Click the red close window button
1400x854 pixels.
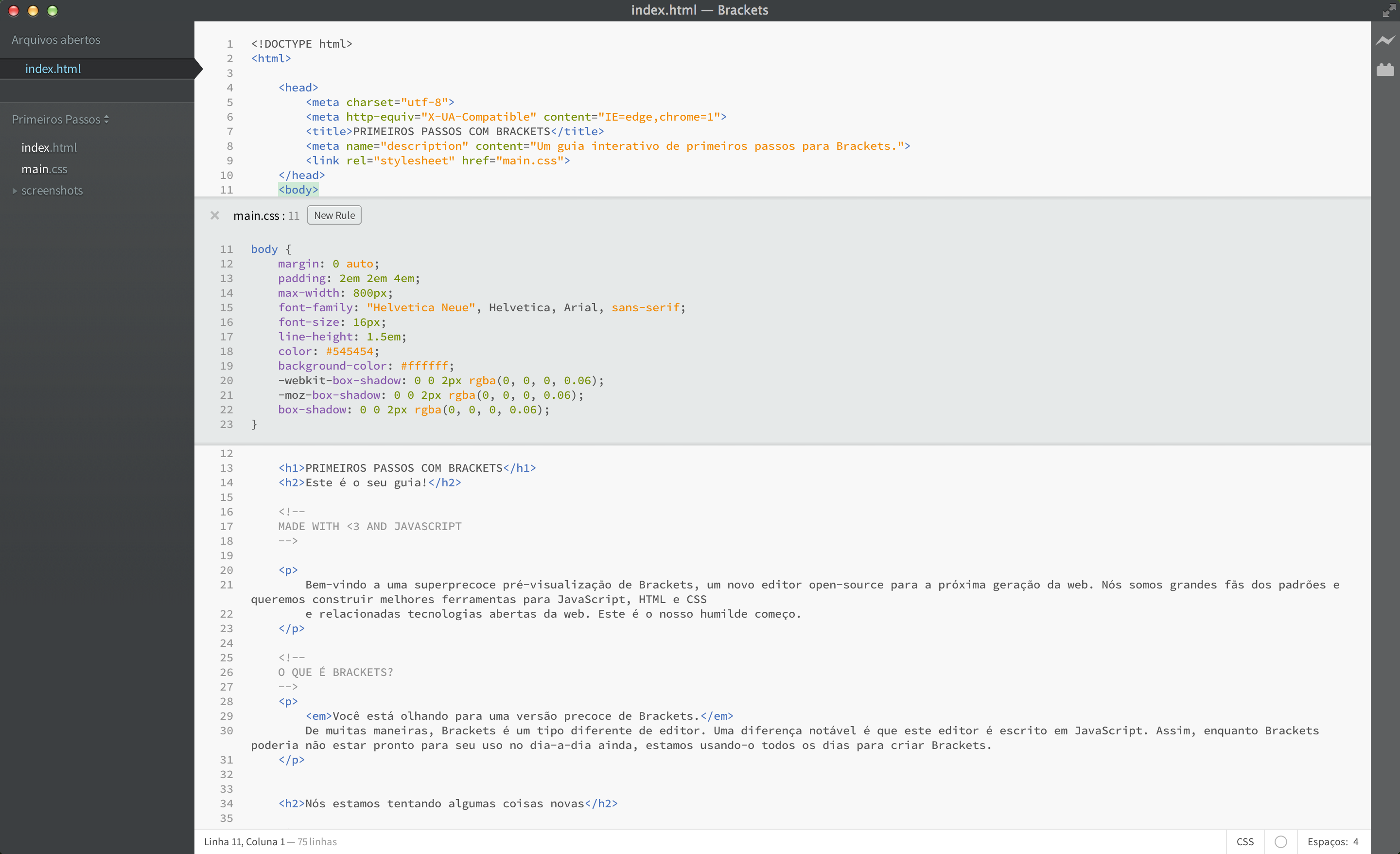[x=14, y=11]
